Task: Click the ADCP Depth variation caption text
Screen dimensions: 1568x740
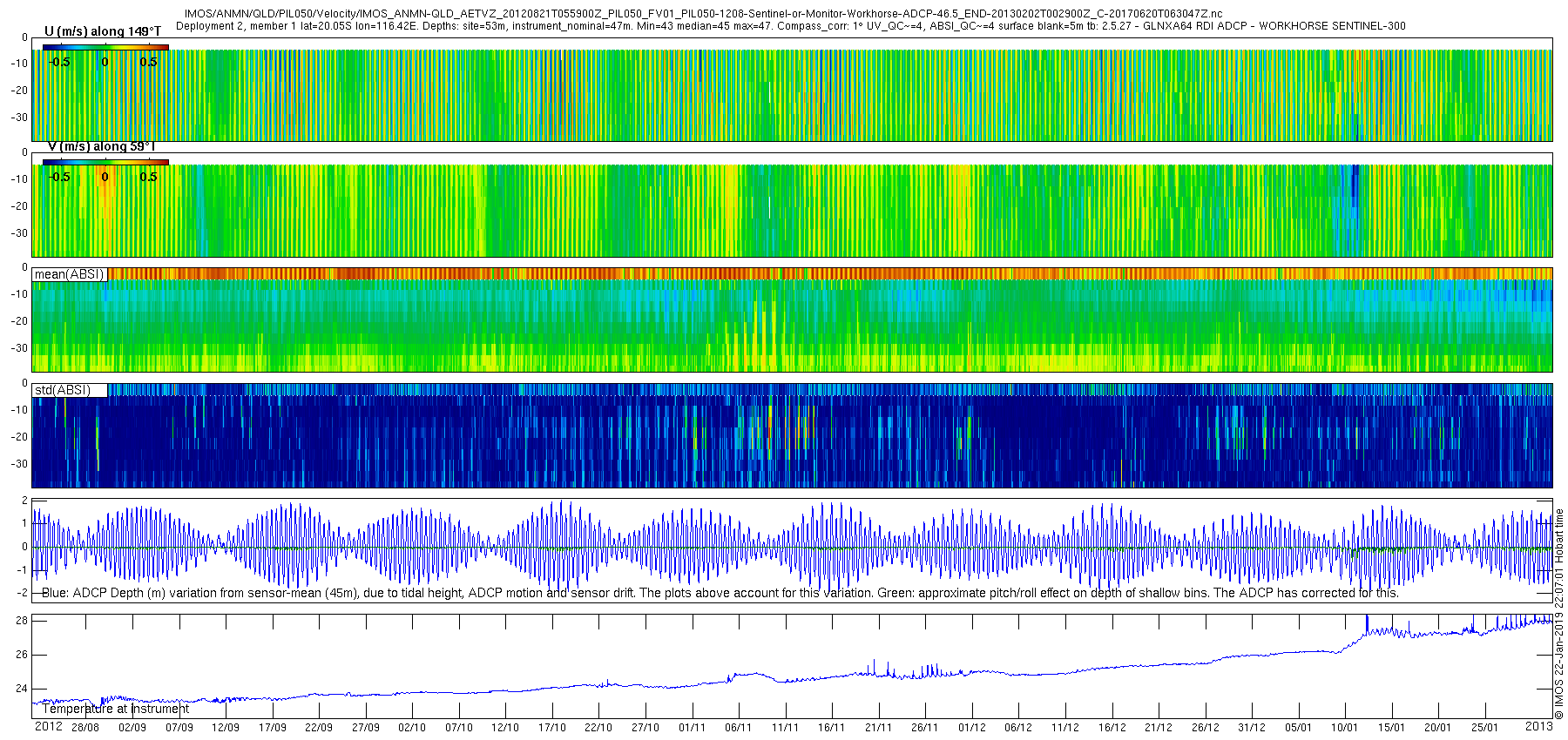Action: [720, 593]
